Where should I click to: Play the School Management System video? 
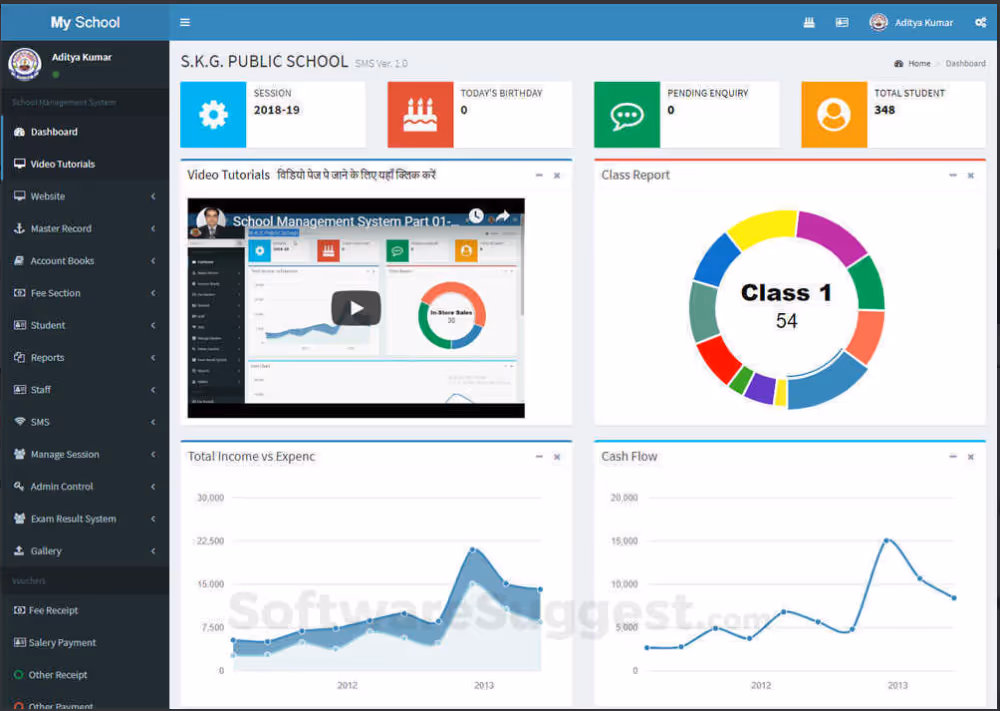point(356,308)
